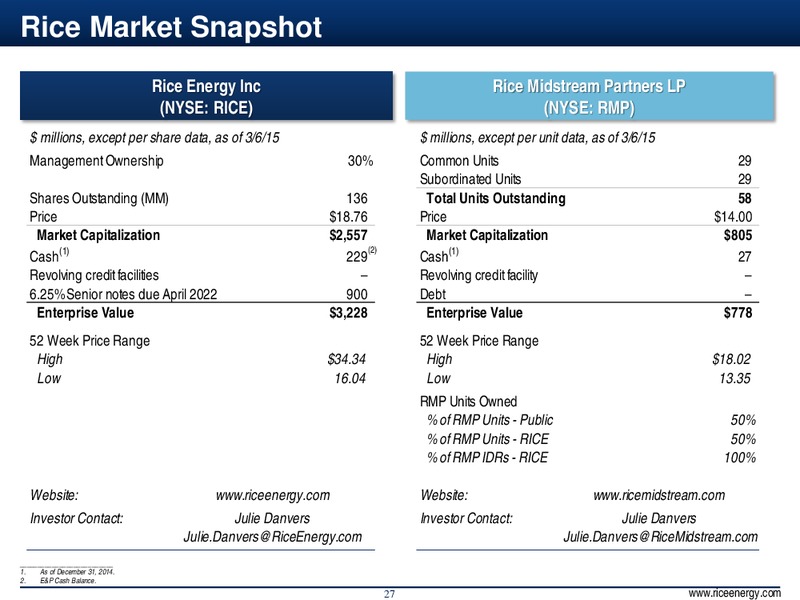Select the 900 senior notes value
Screen dimensions: 800x600
pyautogui.click(x=357, y=294)
